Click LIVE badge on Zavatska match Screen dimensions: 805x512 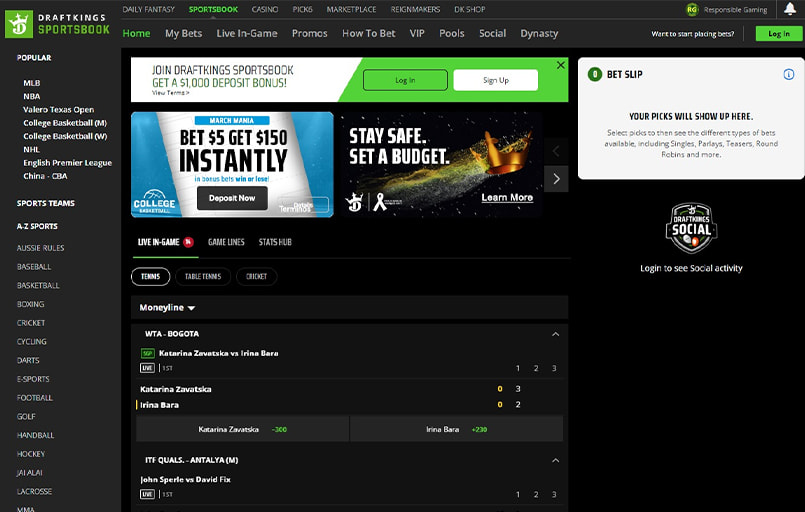point(147,368)
